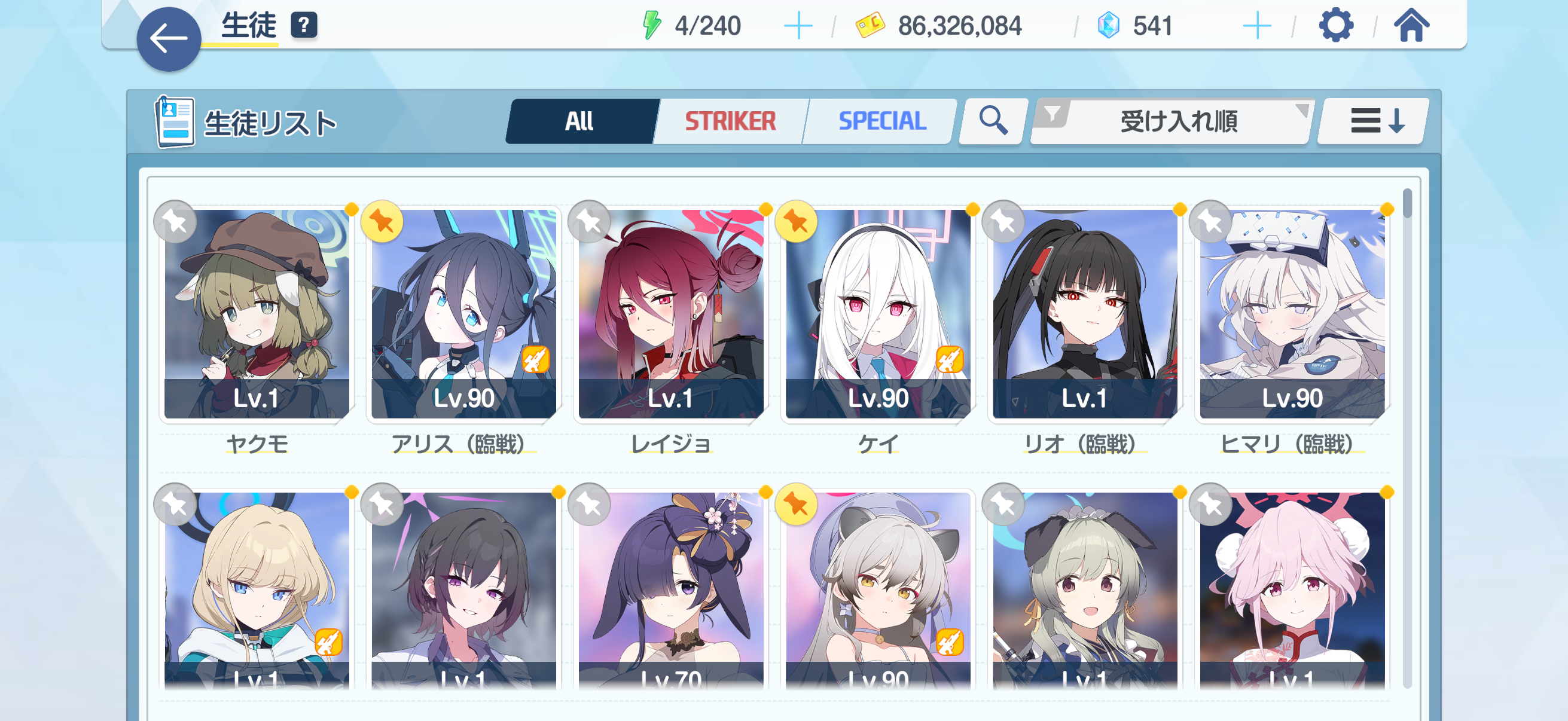Screen dimensions: 1568x721
Task: Toggle the pin on リオ（臨戦）
Action: [x=1003, y=221]
